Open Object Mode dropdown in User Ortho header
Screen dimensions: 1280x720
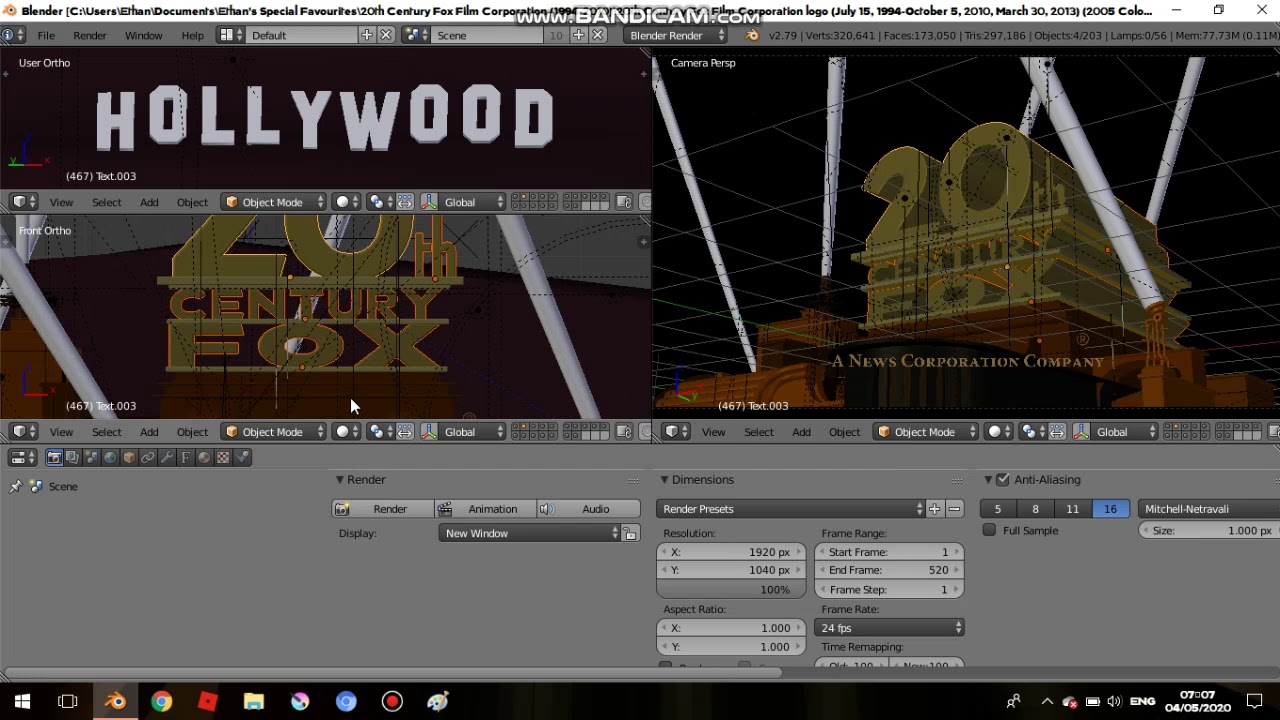pyautogui.click(x=274, y=202)
